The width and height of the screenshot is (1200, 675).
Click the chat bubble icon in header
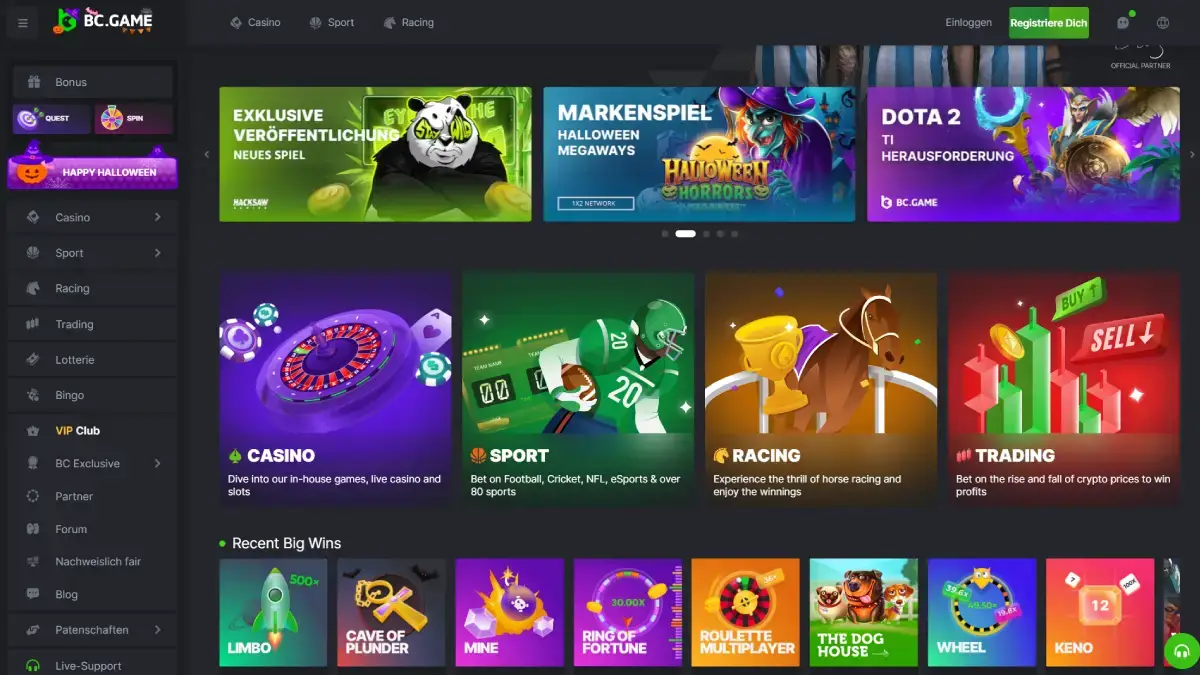1124,22
